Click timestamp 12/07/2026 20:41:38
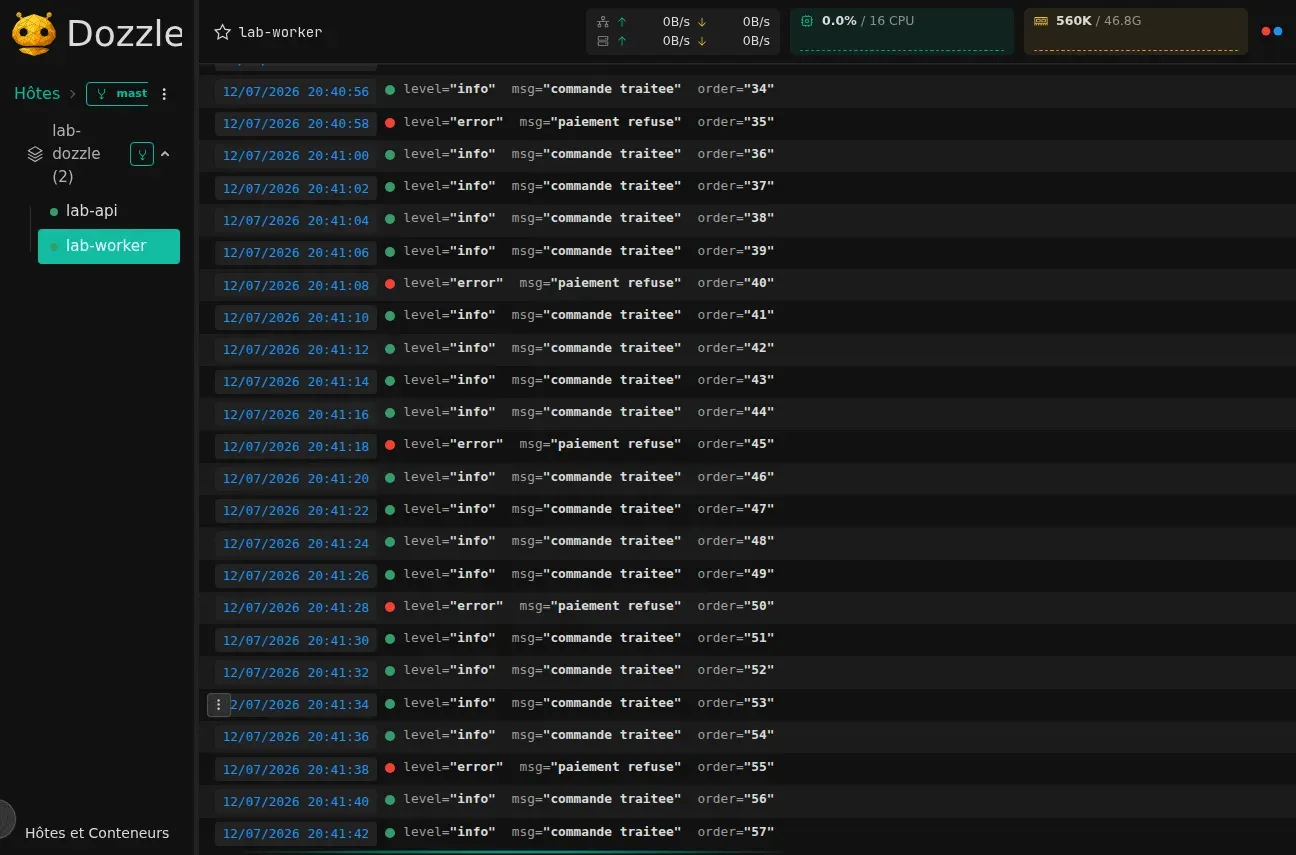Screen dimensions: 1296x855 pyautogui.click(x=296, y=770)
